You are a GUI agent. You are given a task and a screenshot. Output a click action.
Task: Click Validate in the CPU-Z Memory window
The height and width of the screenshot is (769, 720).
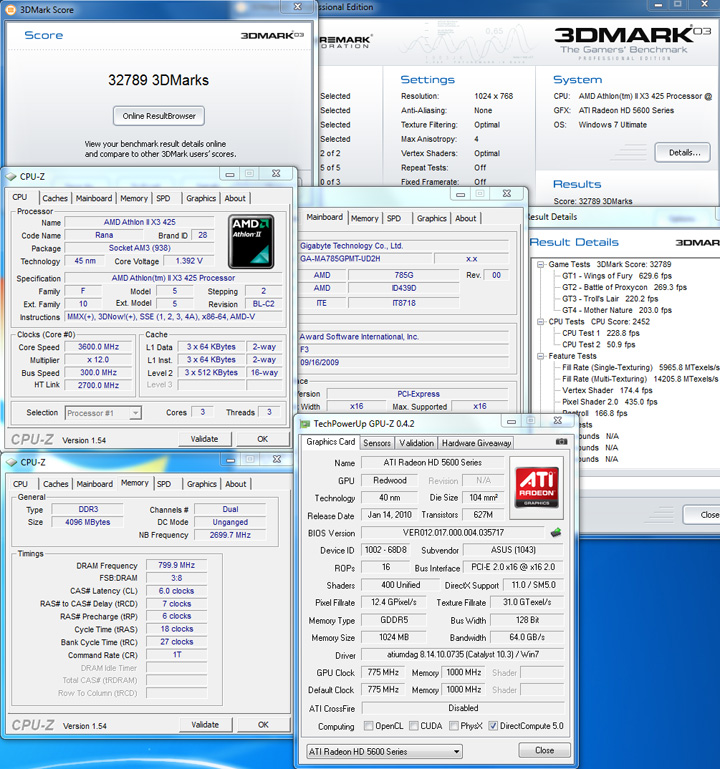pos(205,724)
